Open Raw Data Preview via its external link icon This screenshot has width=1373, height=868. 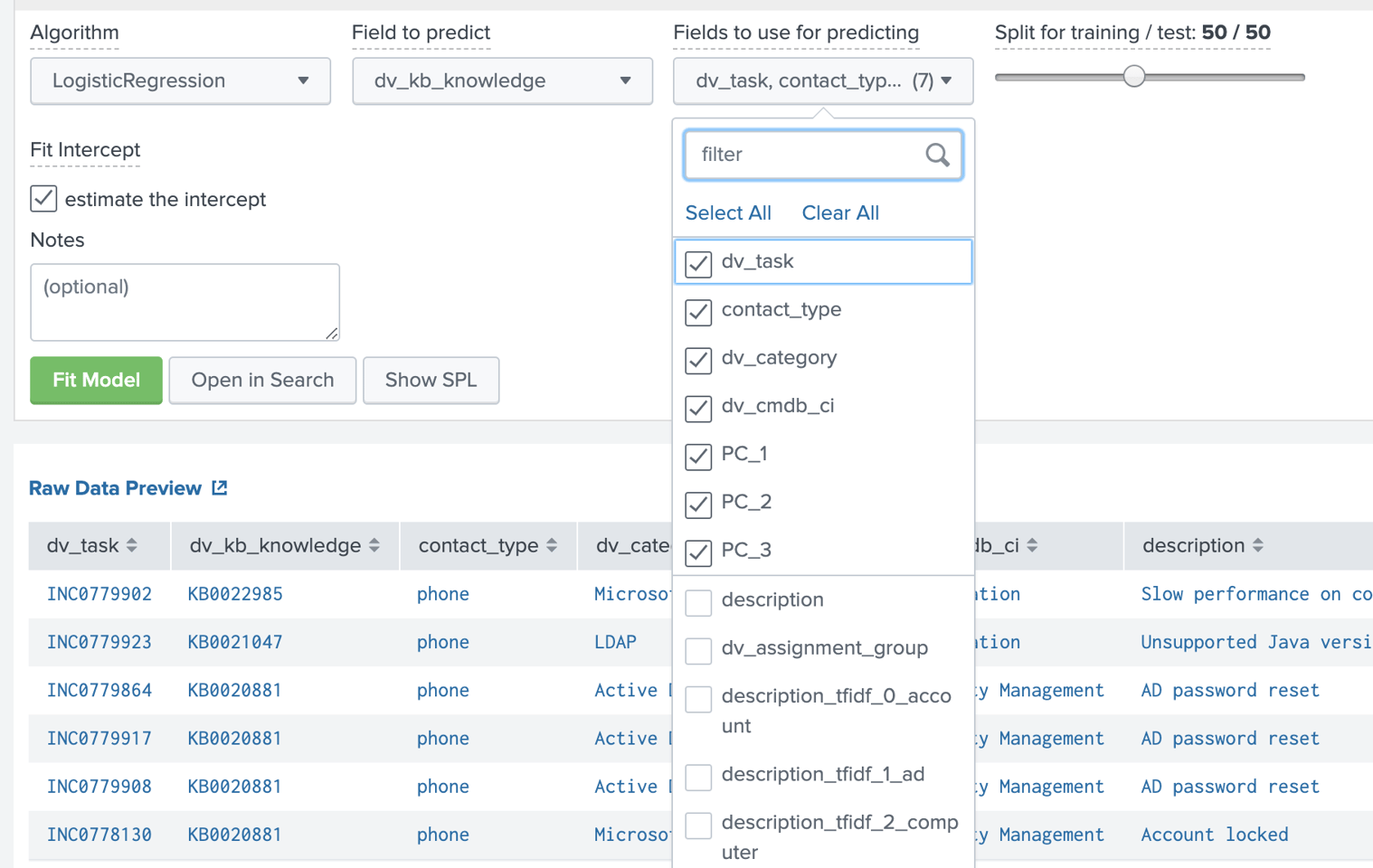click(x=219, y=487)
